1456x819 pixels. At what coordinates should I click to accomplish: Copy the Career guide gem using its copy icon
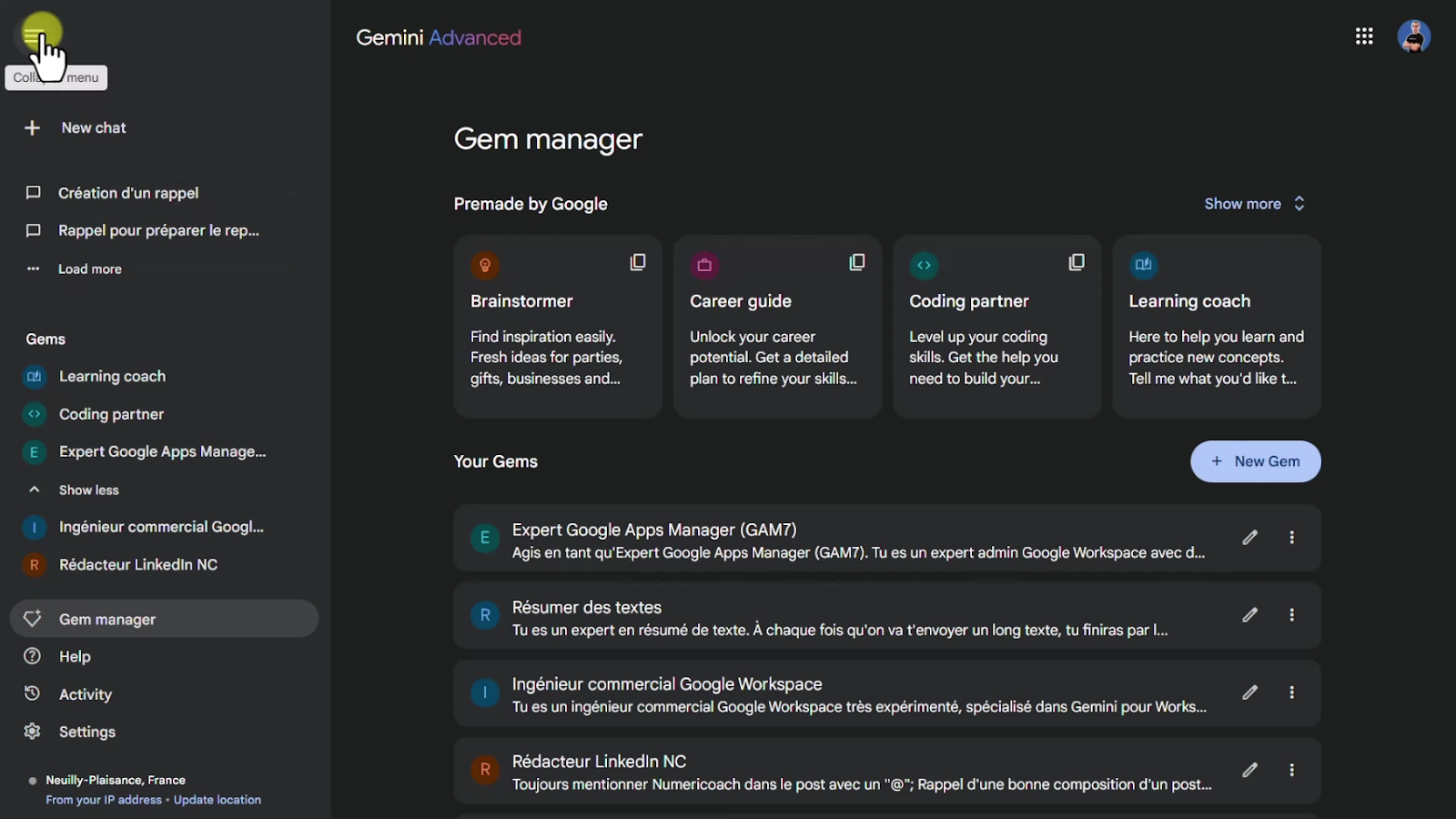tap(857, 262)
